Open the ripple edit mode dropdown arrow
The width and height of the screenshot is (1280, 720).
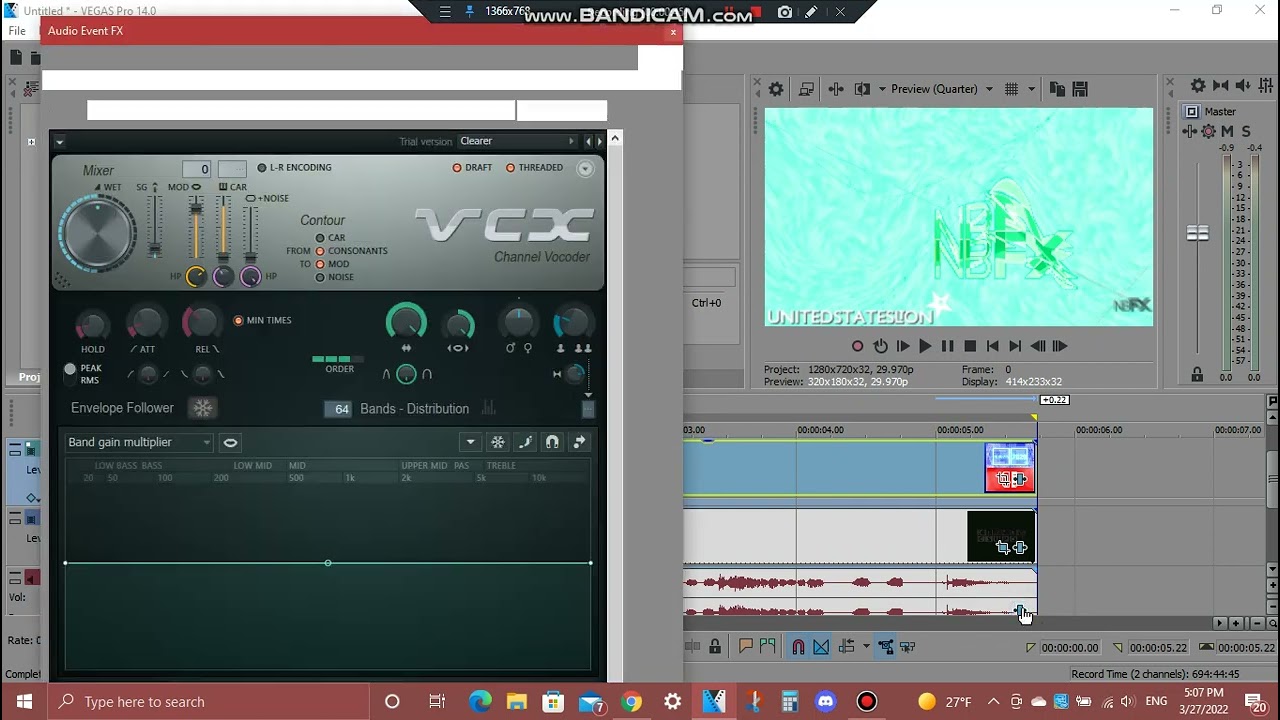point(866,647)
